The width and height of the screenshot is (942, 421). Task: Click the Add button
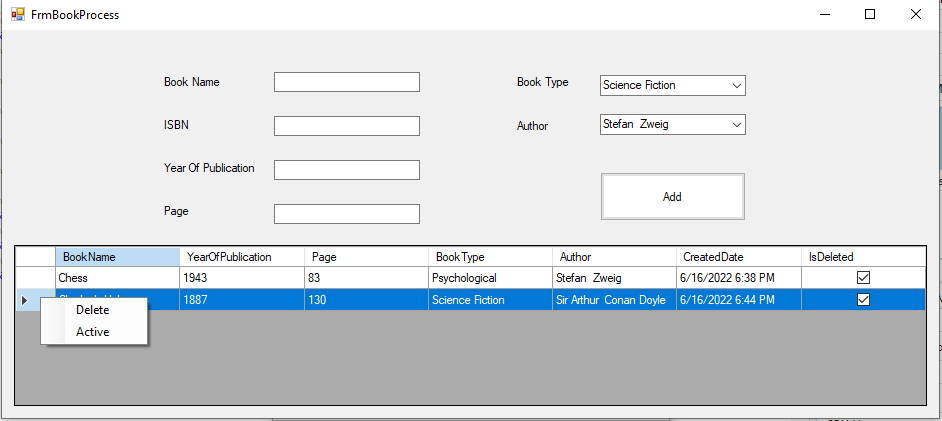click(x=673, y=196)
